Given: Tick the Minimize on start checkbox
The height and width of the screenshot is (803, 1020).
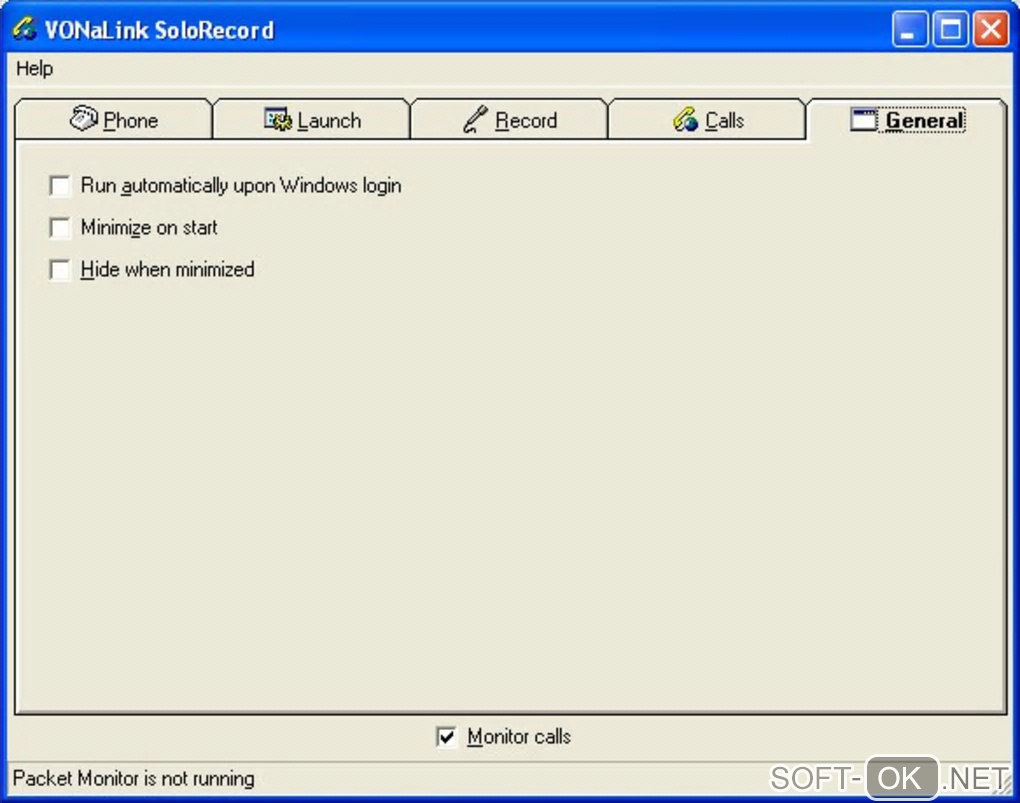Looking at the screenshot, I should coord(60,228).
